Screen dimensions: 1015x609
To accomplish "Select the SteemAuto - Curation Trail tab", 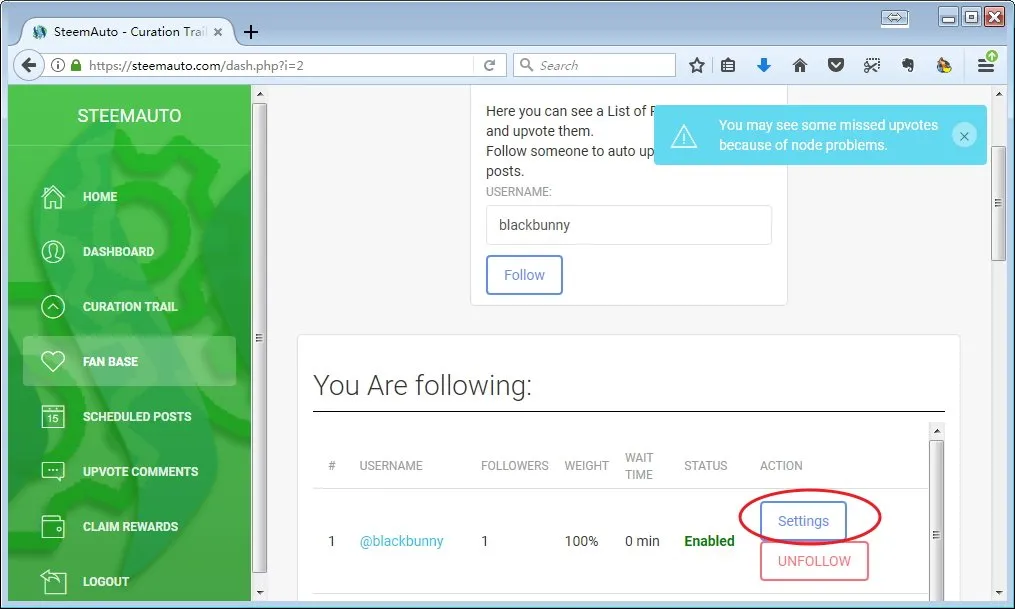I will tap(129, 32).
